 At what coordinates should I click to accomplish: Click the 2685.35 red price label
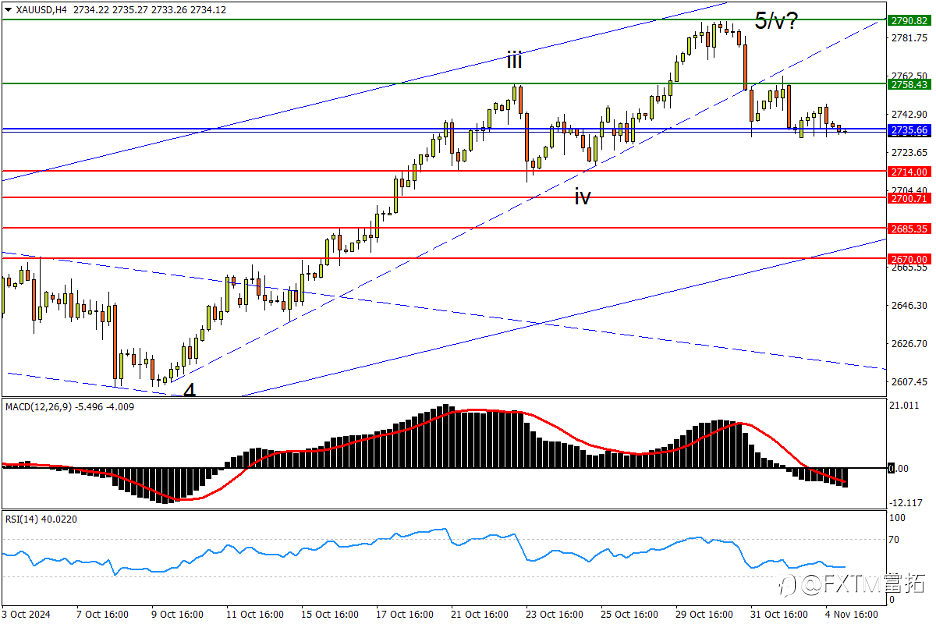909,229
